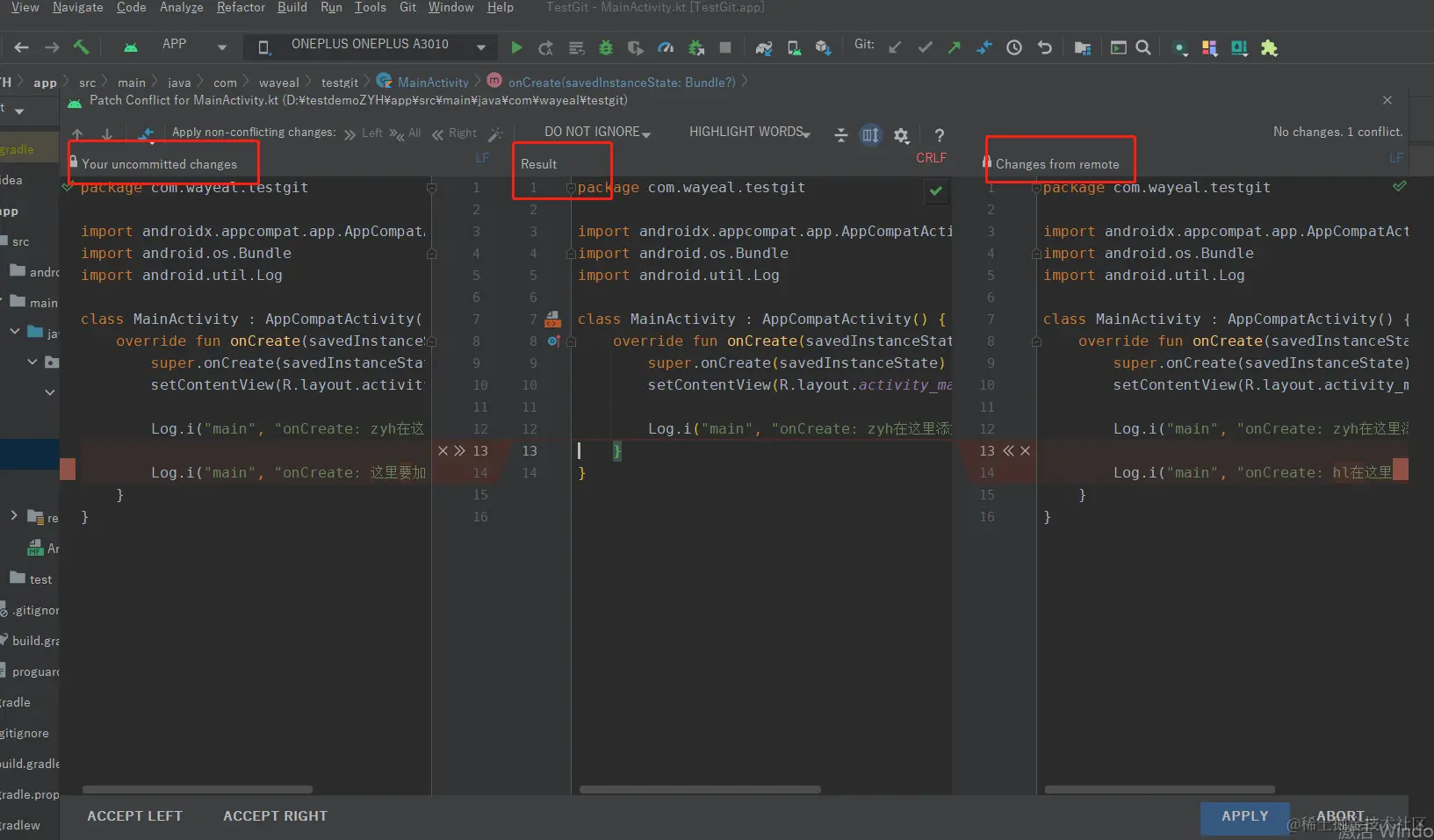Click the Make Project hammer icon
This screenshot has width=1434, height=840.
point(81,47)
